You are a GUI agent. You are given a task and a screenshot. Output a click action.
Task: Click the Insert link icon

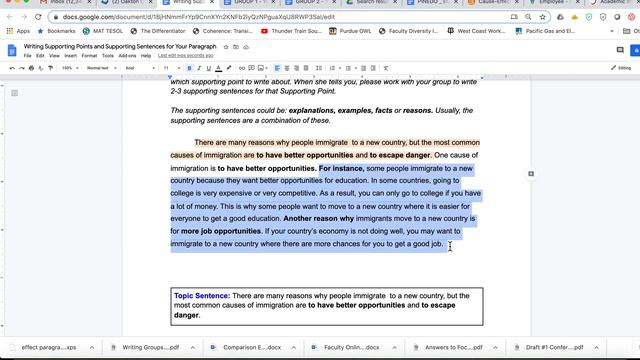point(242,68)
